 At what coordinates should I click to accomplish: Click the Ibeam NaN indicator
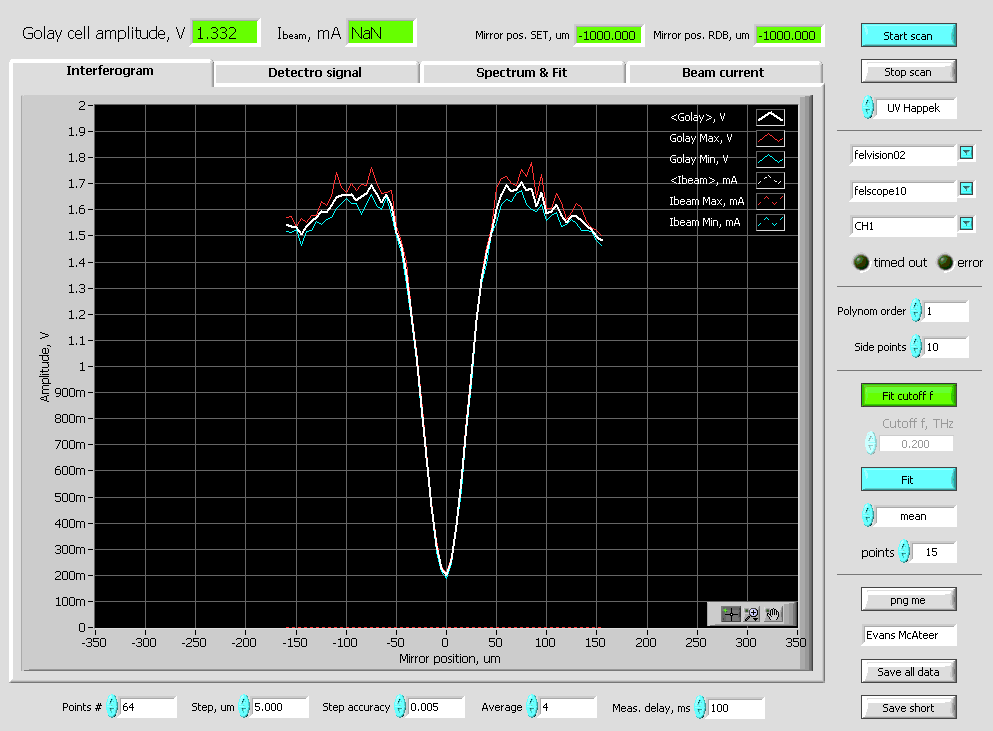[x=380, y=33]
